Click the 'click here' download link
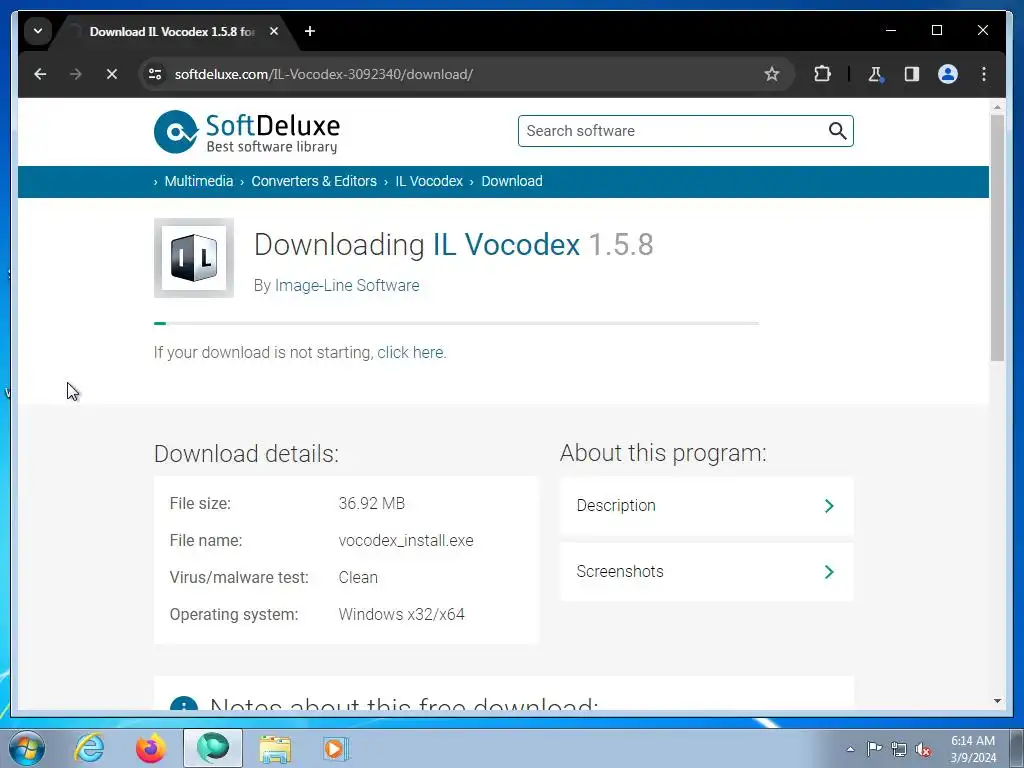Screen dimensions: 1024x768 [x=411, y=353]
